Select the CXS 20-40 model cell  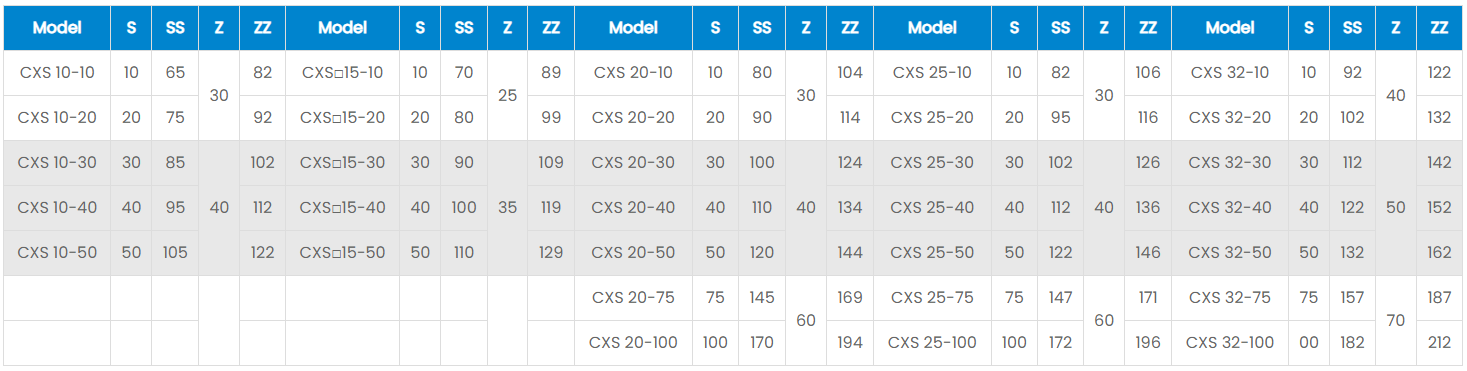(632, 208)
